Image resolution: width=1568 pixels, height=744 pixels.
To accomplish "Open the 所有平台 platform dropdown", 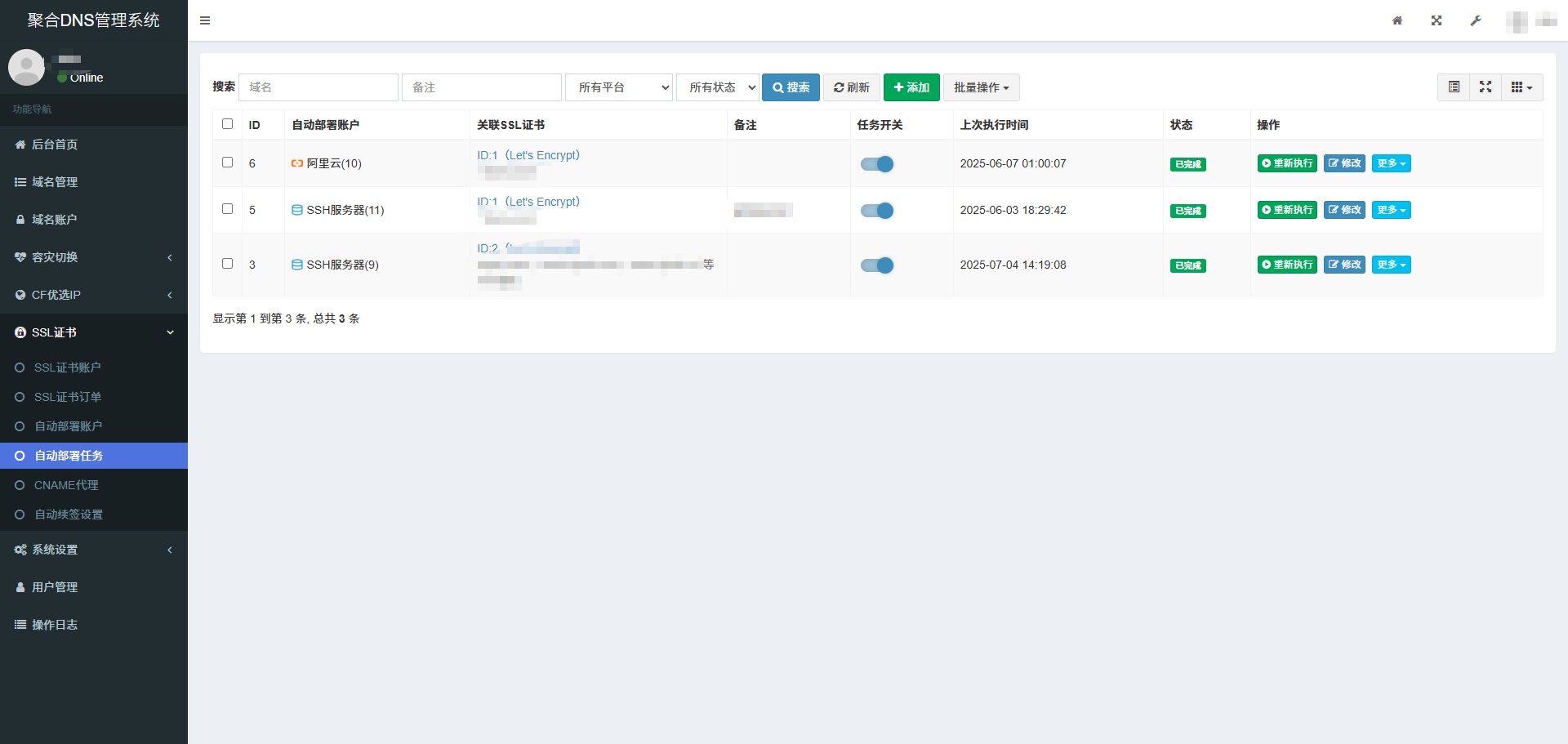I will click(619, 87).
